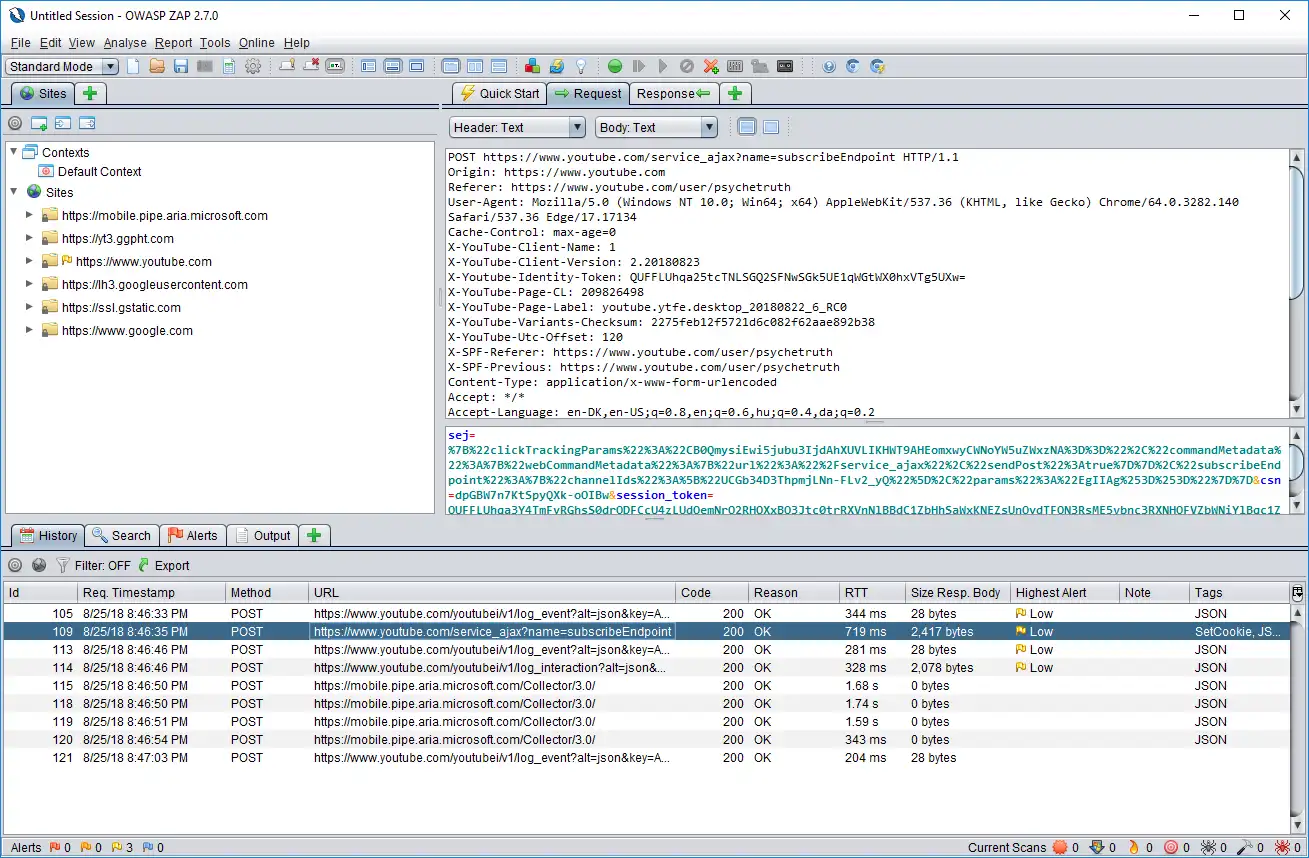Switch to the Alerts tab
The width and height of the screenshot is (1309, 858).
192,535
